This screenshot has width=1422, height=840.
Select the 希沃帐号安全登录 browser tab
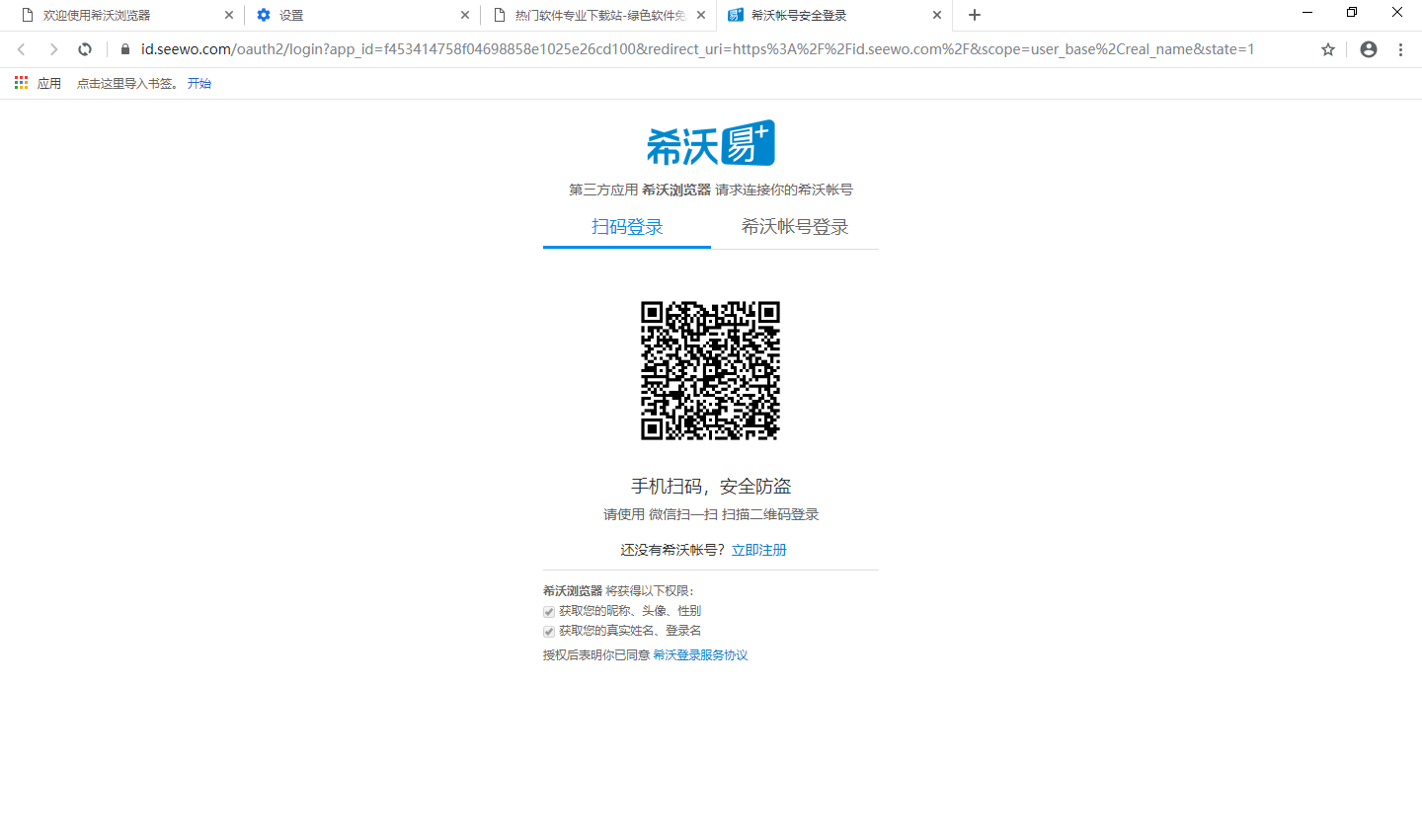tap(832, 15)
